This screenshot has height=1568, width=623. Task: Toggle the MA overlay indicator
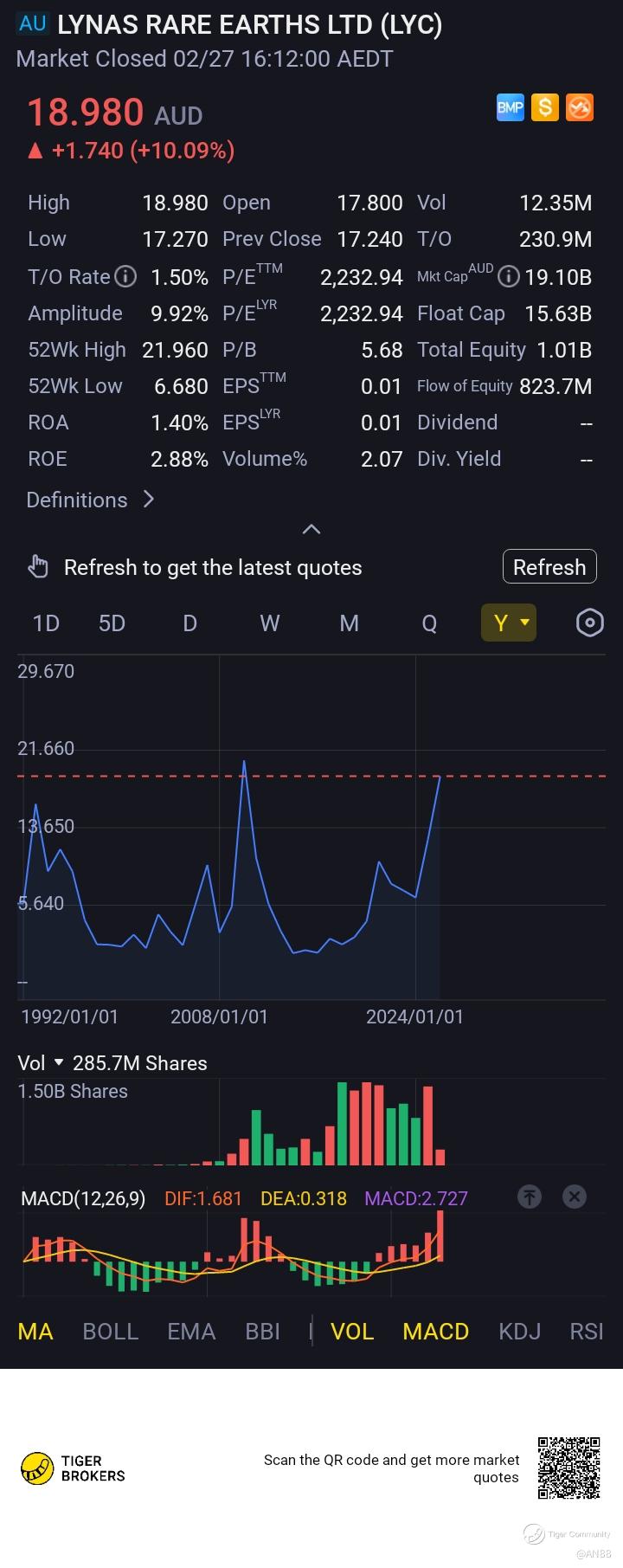pyautogui.click(x=35, y=1331)
